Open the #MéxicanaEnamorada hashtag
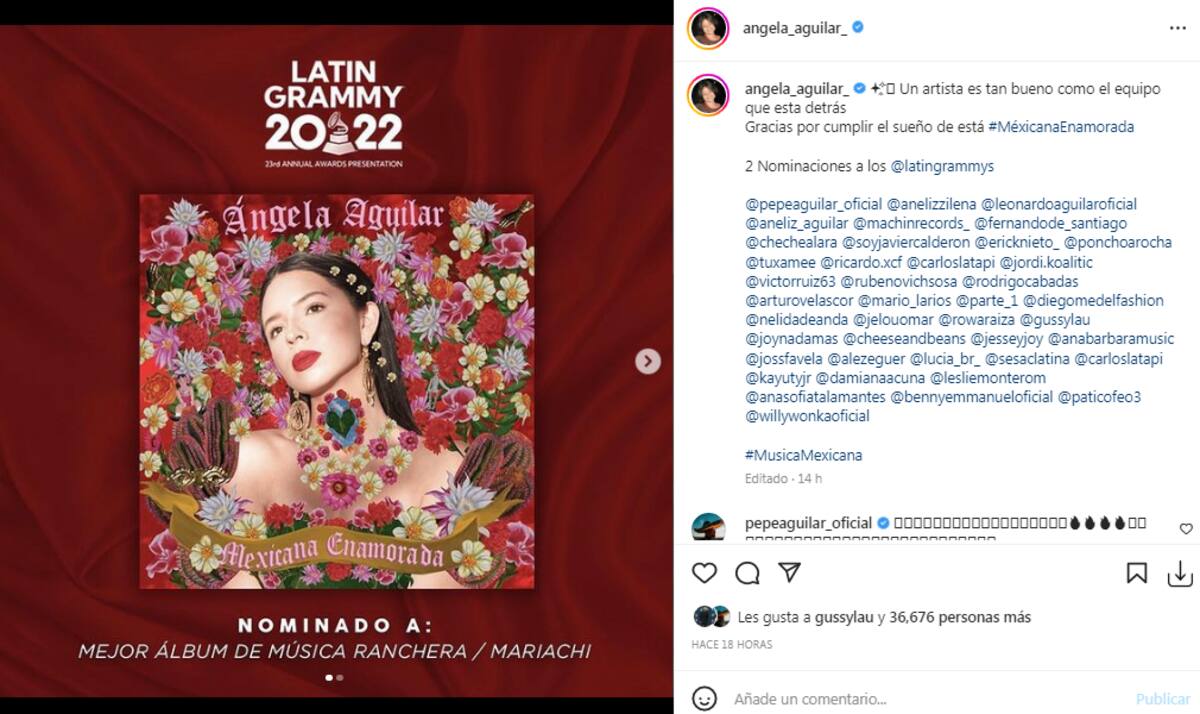 tap(1061, 127)
